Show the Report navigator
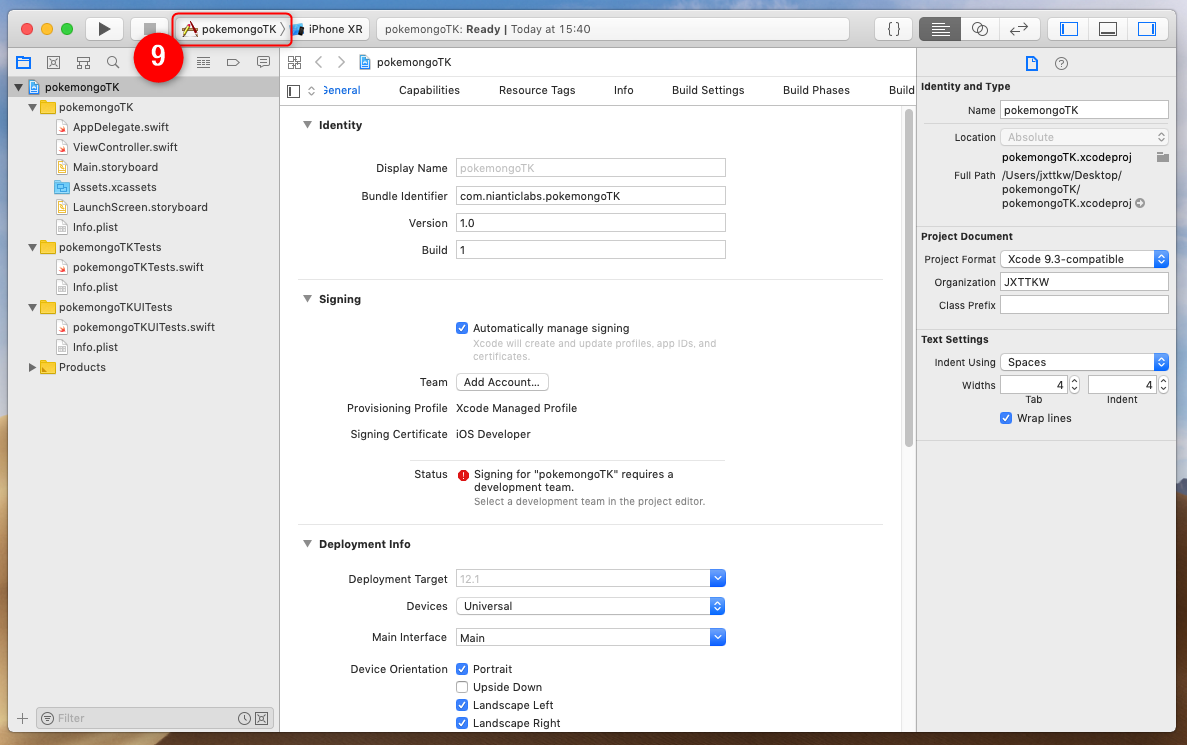Image resolution: width=1187 pixels, height=745 pixels. pyautogui.click(x=263, y=62)
